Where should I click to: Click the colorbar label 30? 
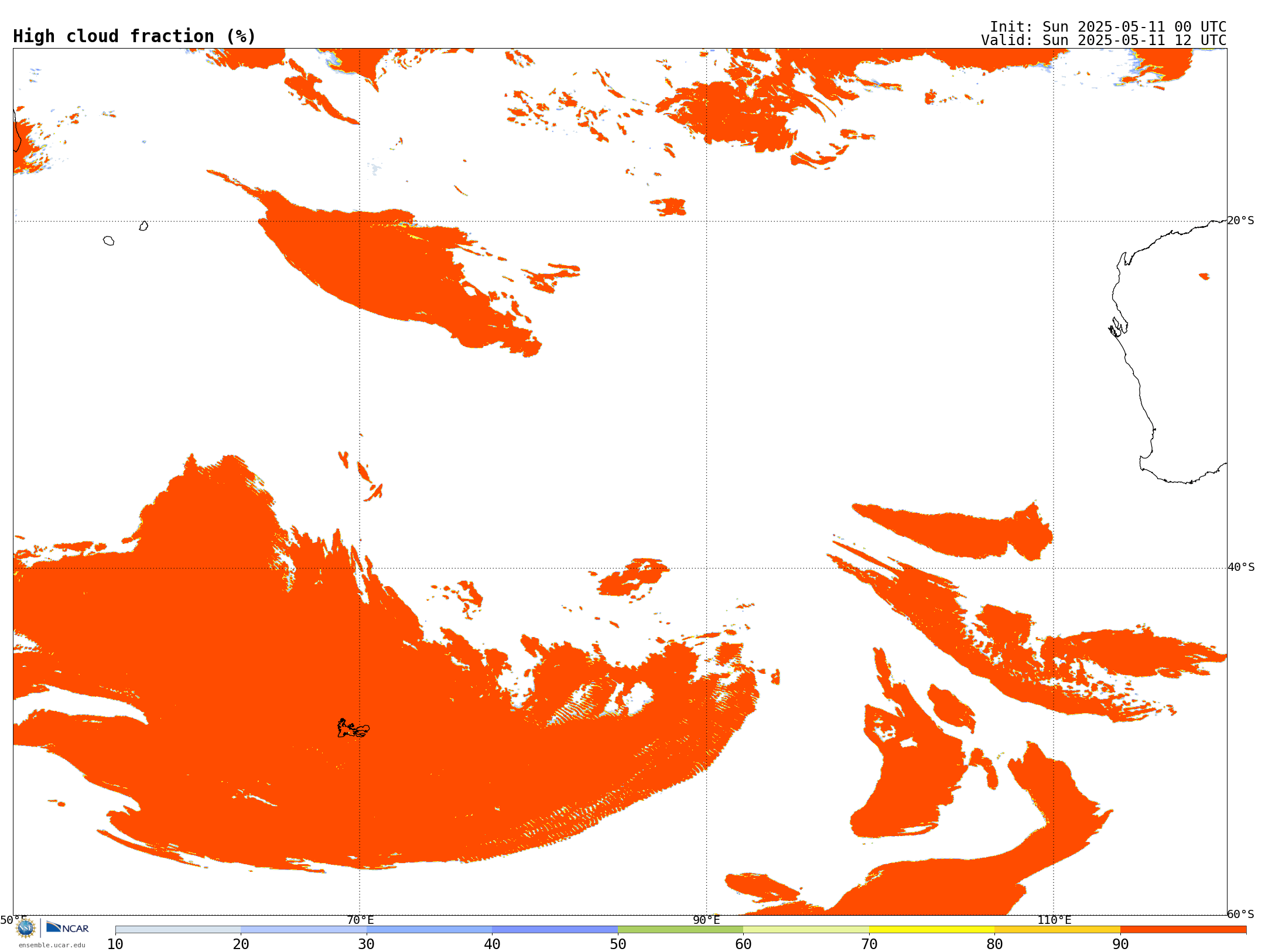pos(367,944)
